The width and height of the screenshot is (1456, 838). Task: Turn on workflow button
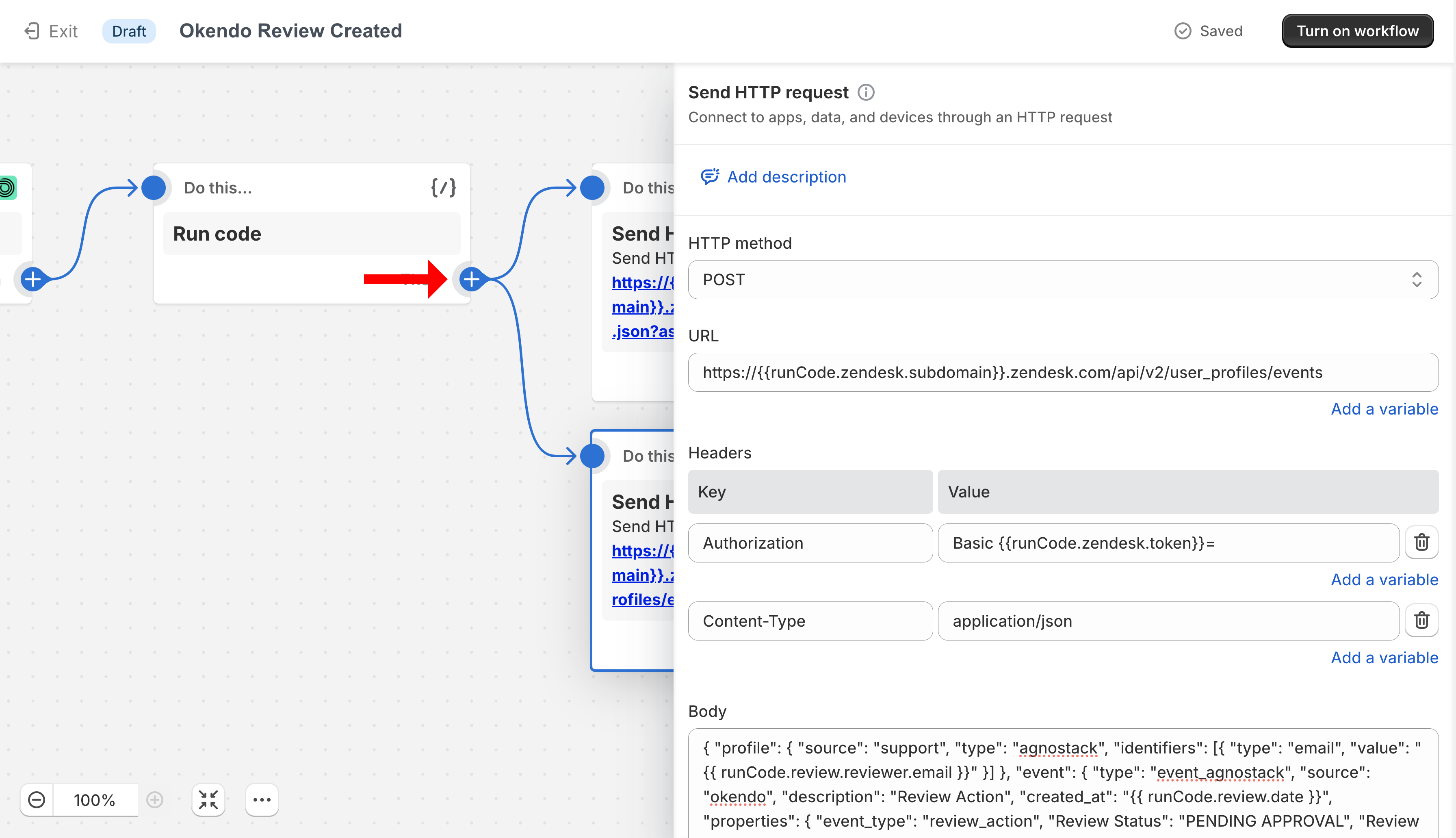click(1358, 31)
